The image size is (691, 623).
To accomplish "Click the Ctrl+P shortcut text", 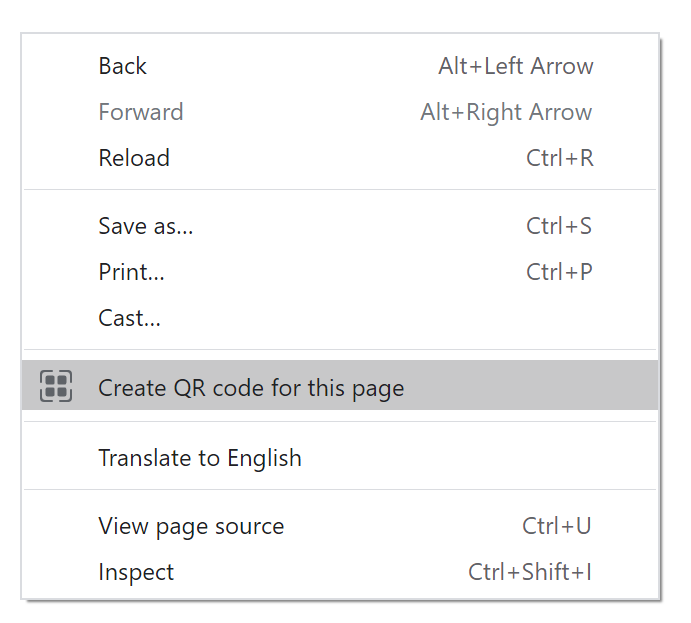I will pos(559,272).
